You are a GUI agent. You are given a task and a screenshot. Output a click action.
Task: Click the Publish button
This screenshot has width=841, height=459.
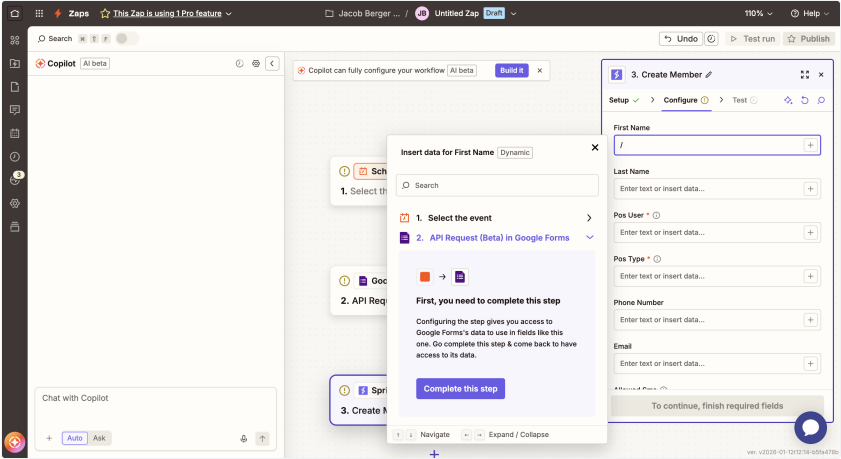tap(808, 39)
